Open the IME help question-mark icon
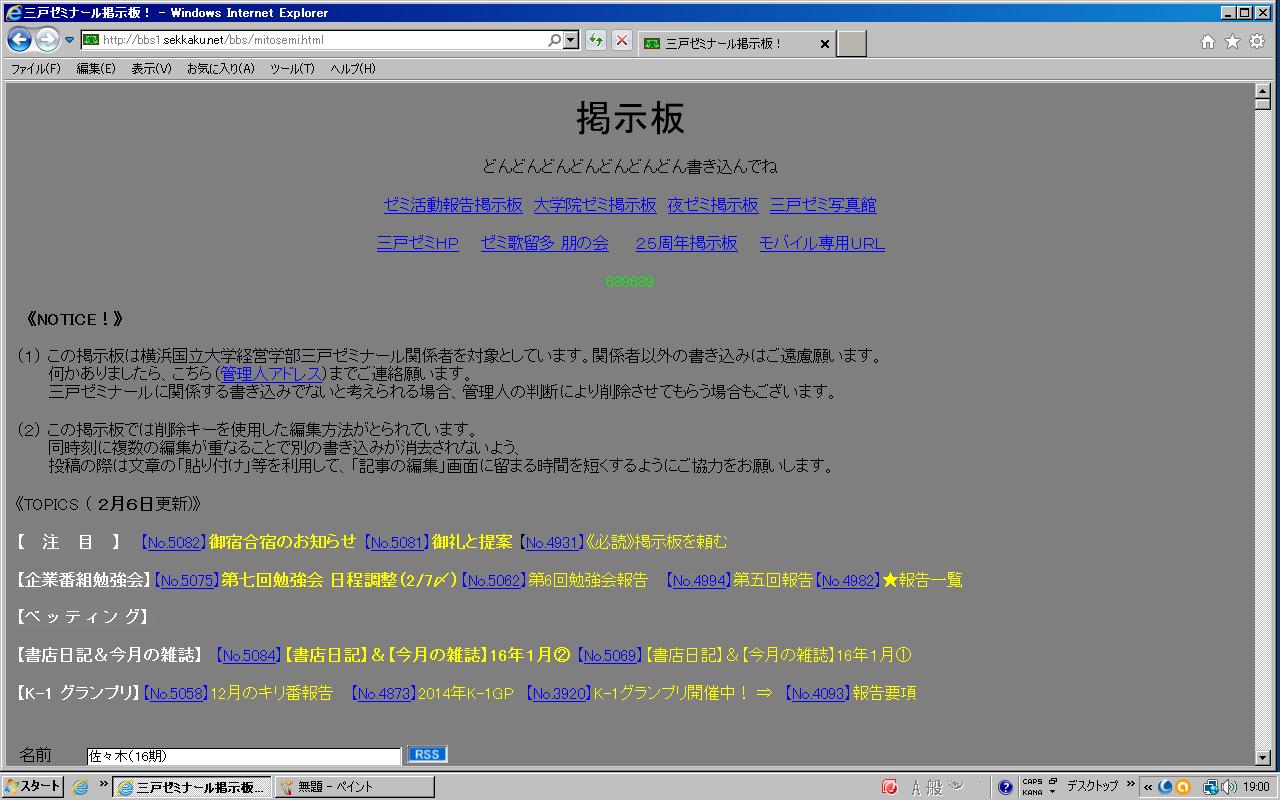Image resolution: width=1280 pixels, height=800 pixels. pos(1005,787)
